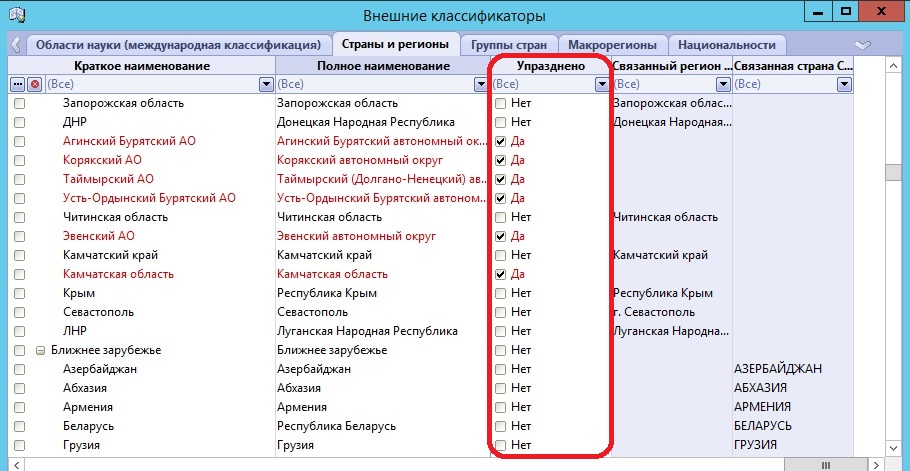This screenshot has height=471, width=910.
Task: Click Республика Крым linked region cell
Action: (x=662, y=294)
